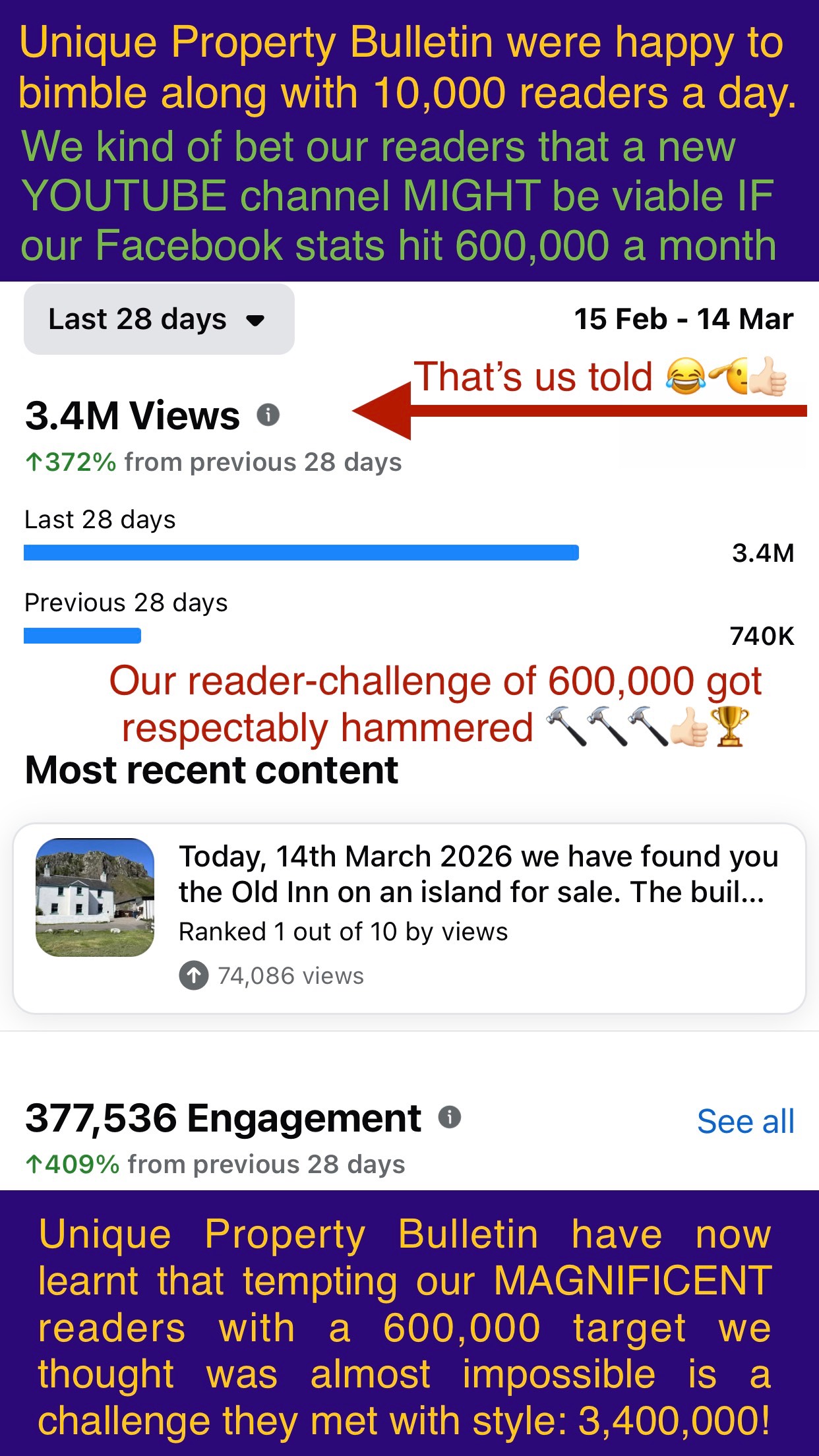Viewport: 819px width, 1456px height.
Task: Tap the Most recent content heading
Action: pyautogui.click(x=211, y=770)
